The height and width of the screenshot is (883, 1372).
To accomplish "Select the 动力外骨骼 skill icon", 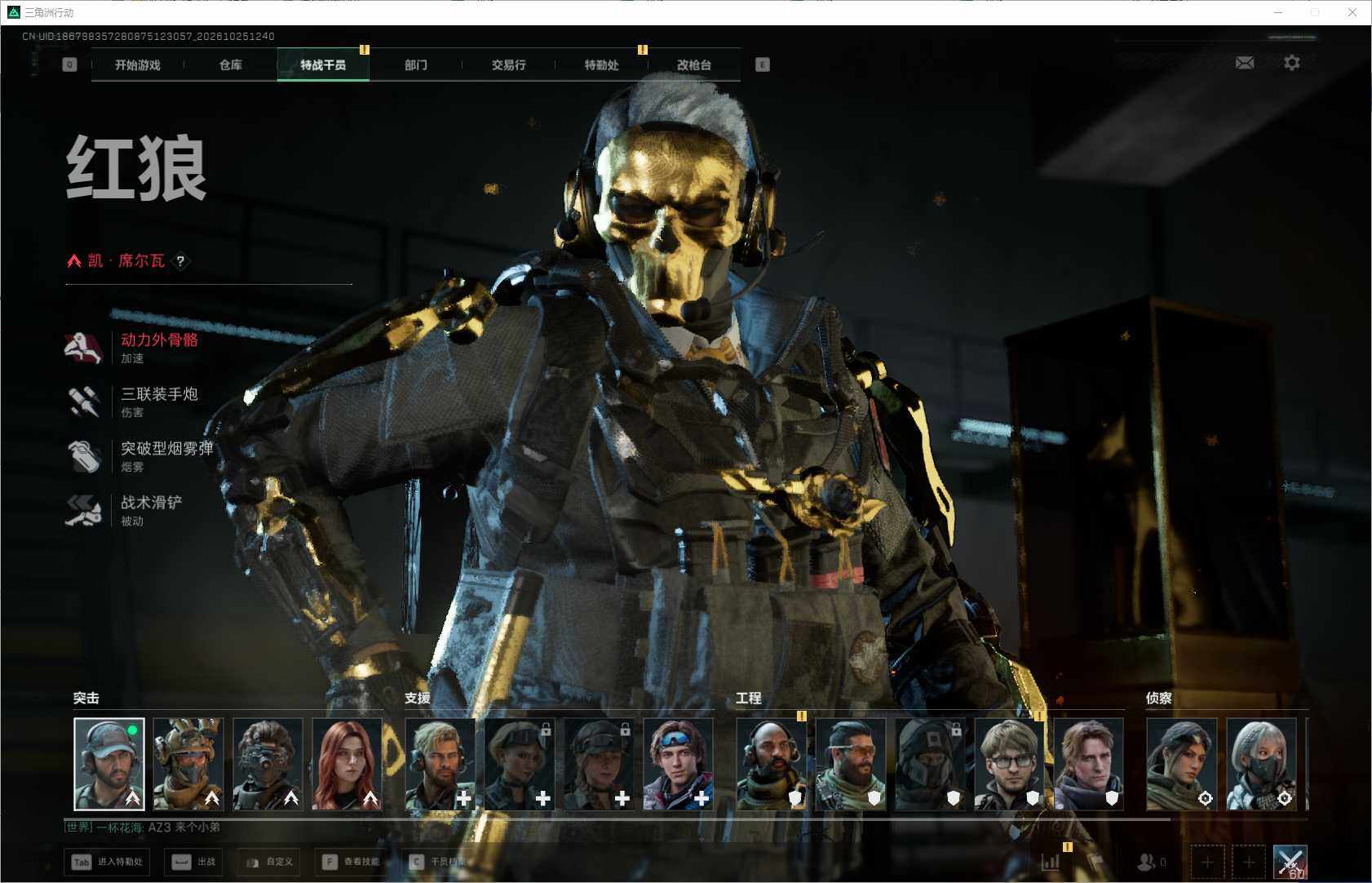I will pyautogui.click(x=82, y=348).
